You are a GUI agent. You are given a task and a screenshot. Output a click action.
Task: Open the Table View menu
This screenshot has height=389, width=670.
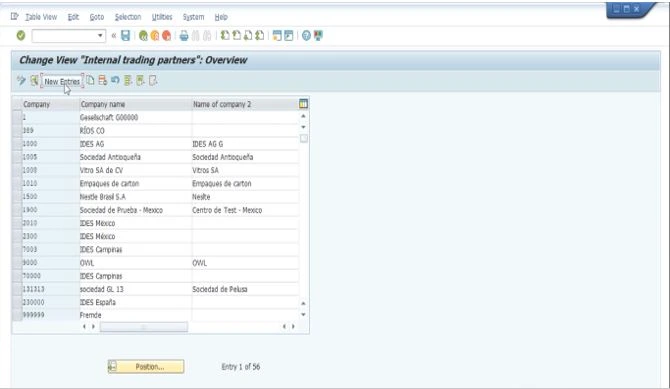click(41, 17)
